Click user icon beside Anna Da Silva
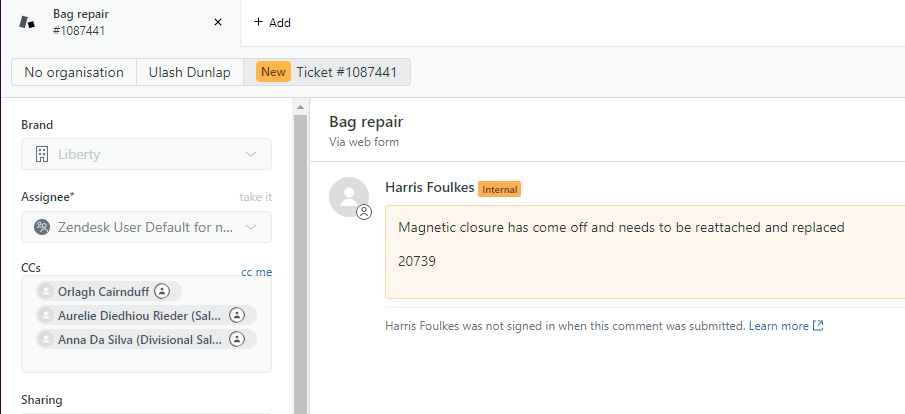 (237, 339)
